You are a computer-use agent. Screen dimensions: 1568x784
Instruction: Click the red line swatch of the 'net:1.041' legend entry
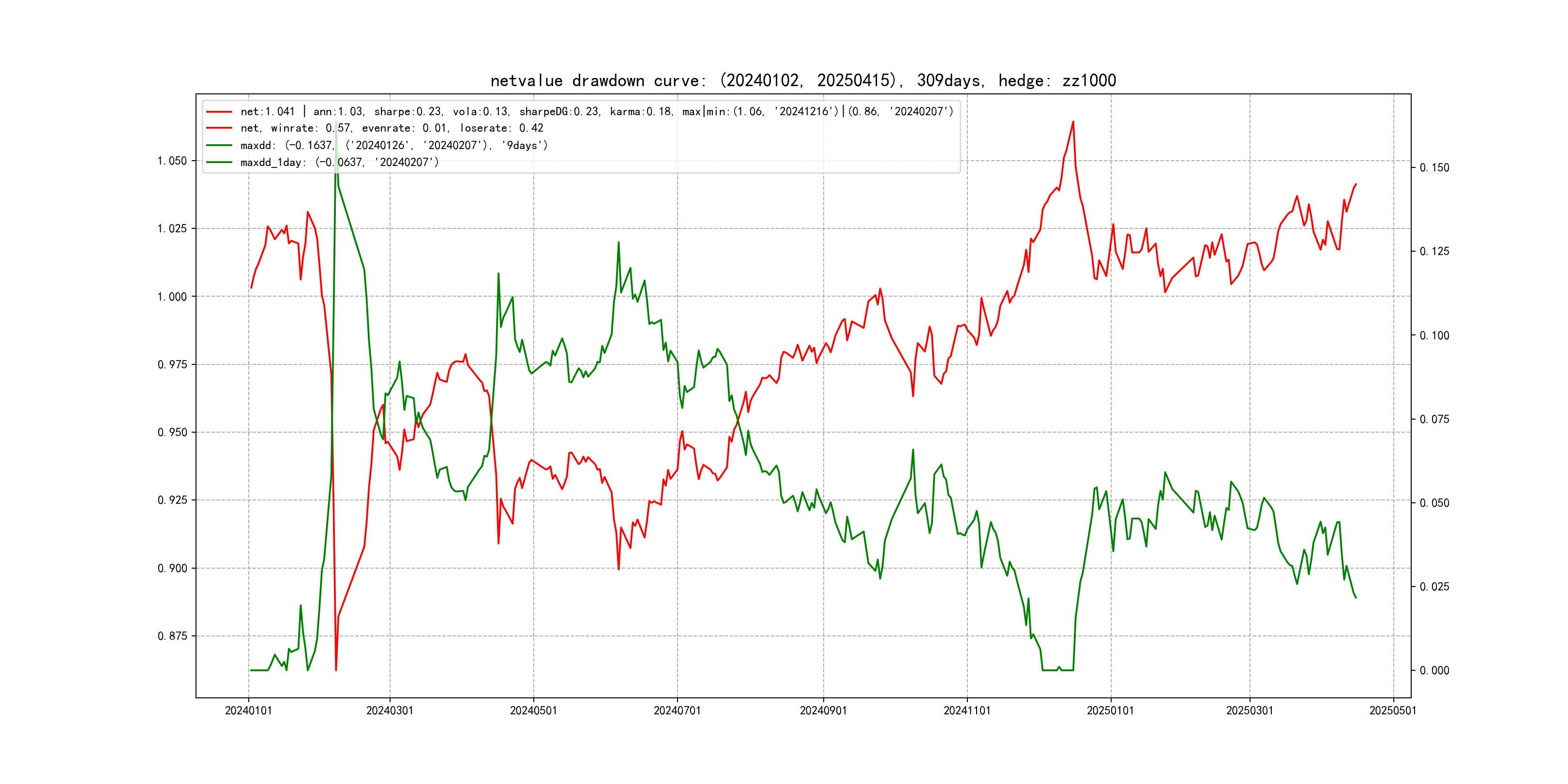(219, 112)
